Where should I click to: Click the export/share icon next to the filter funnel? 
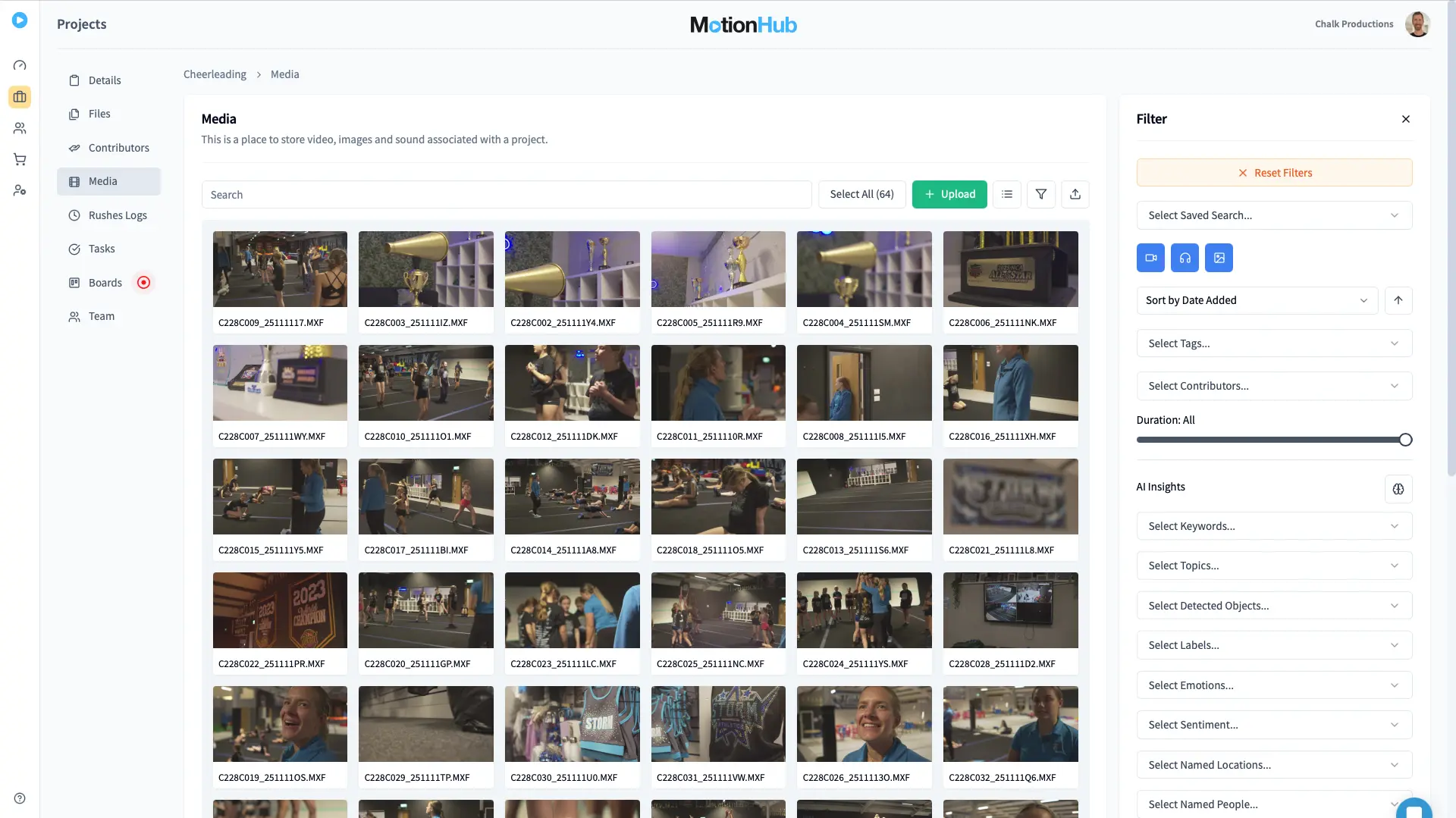(x=1075, y=194)
